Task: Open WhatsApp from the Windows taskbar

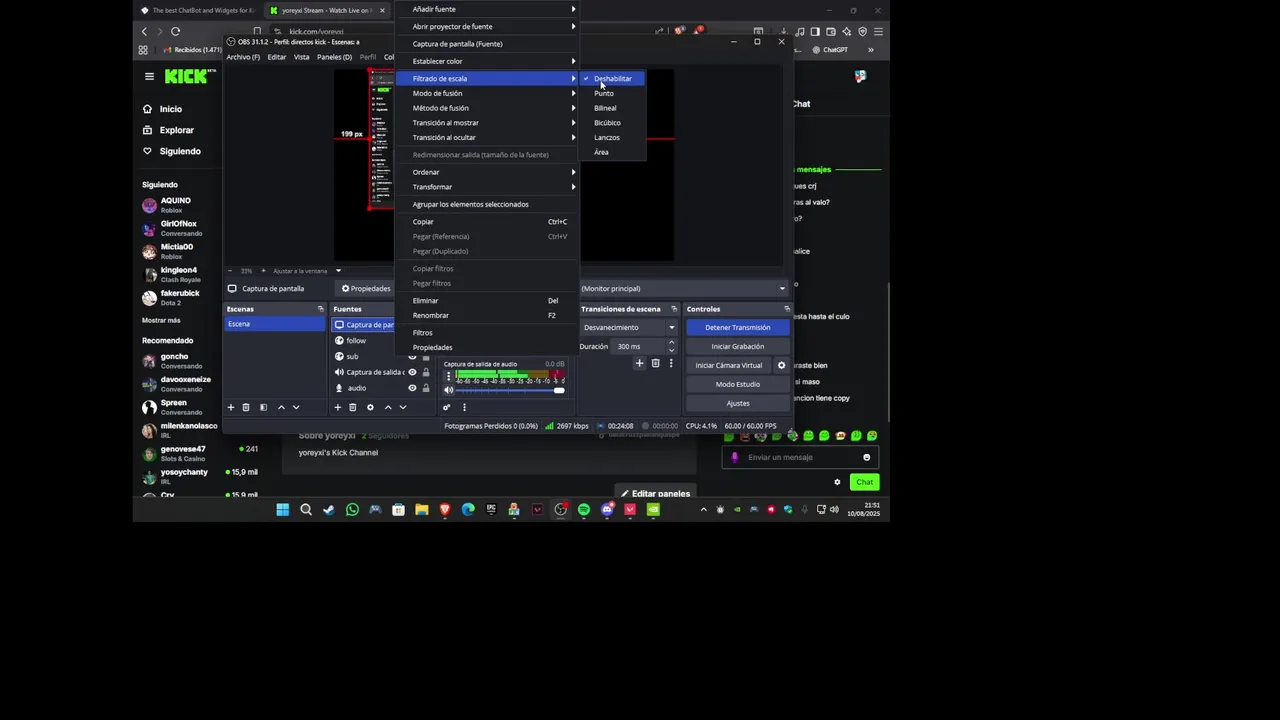Action: tap(352, 509)
